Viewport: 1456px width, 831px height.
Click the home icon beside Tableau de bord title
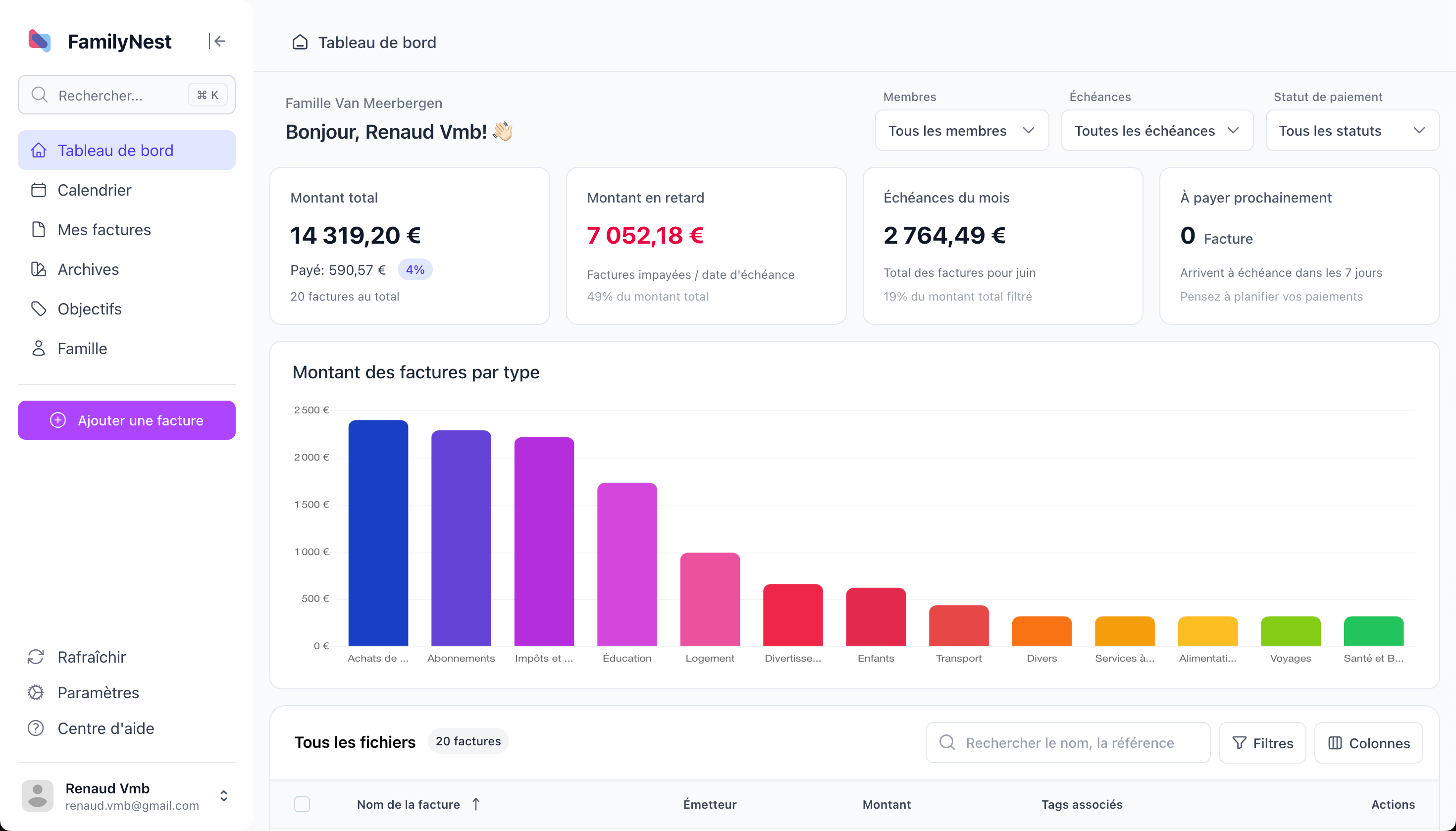(300, 42)
